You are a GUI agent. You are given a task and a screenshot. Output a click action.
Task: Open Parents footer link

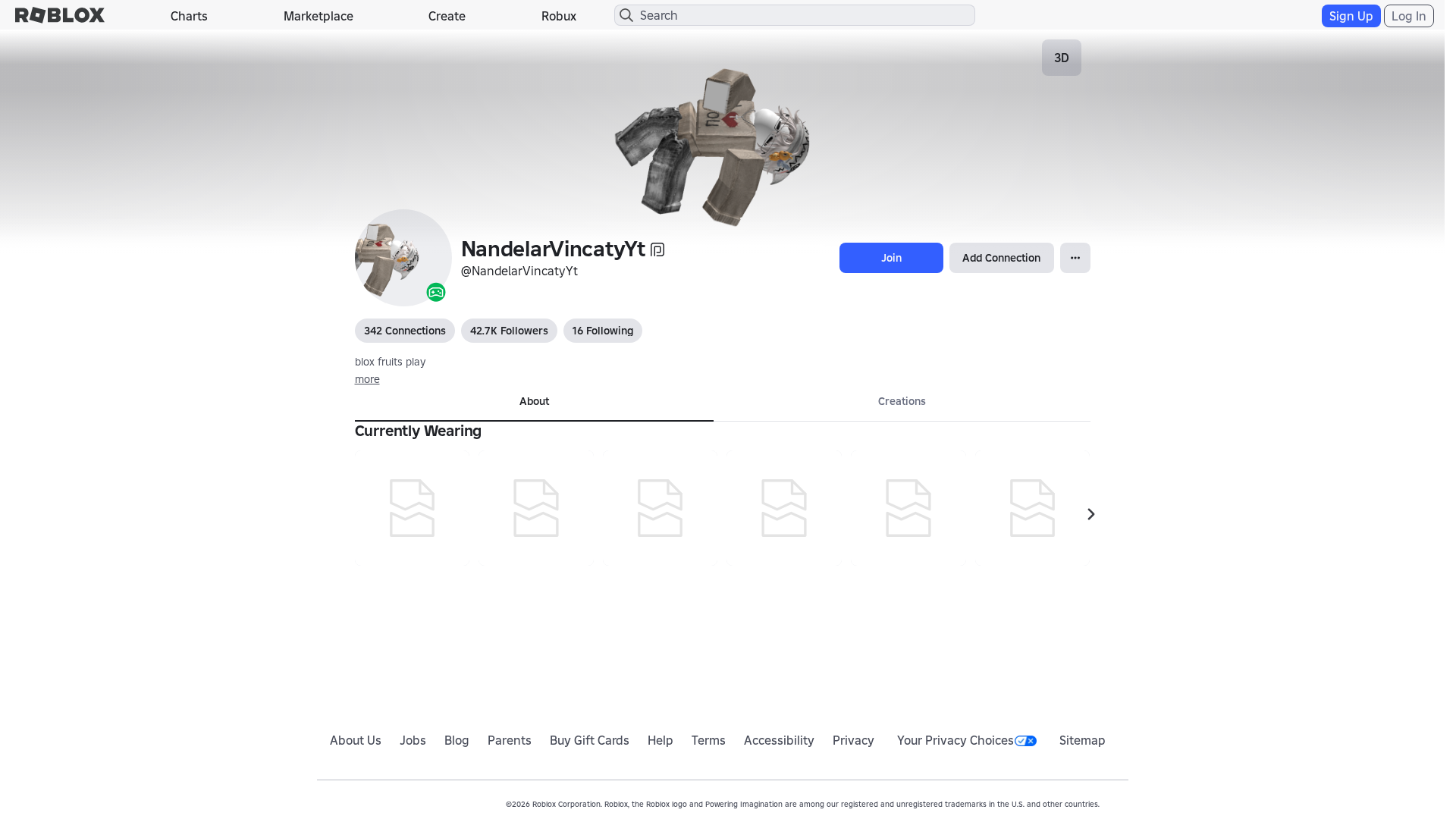click(x=510, y=740)
